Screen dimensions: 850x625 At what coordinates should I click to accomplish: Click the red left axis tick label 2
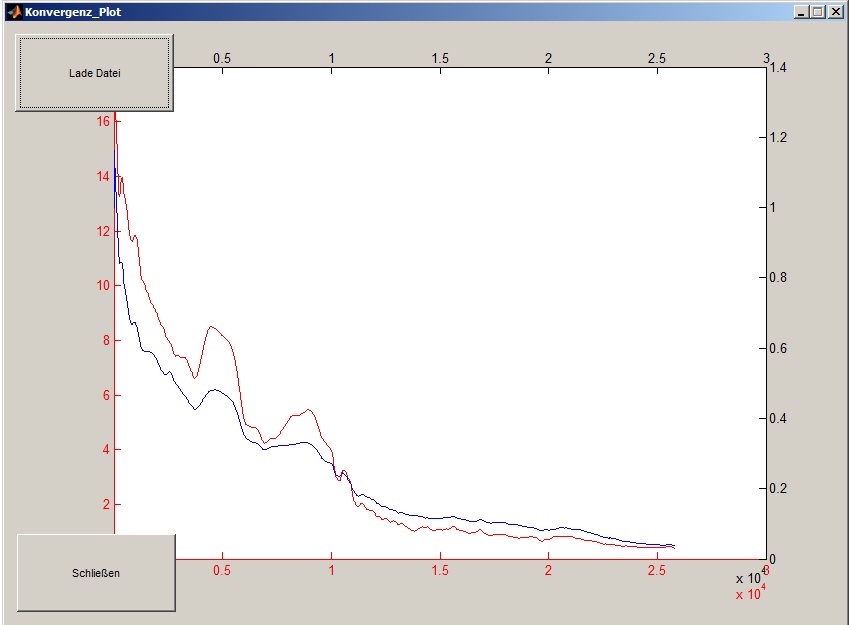105,504
